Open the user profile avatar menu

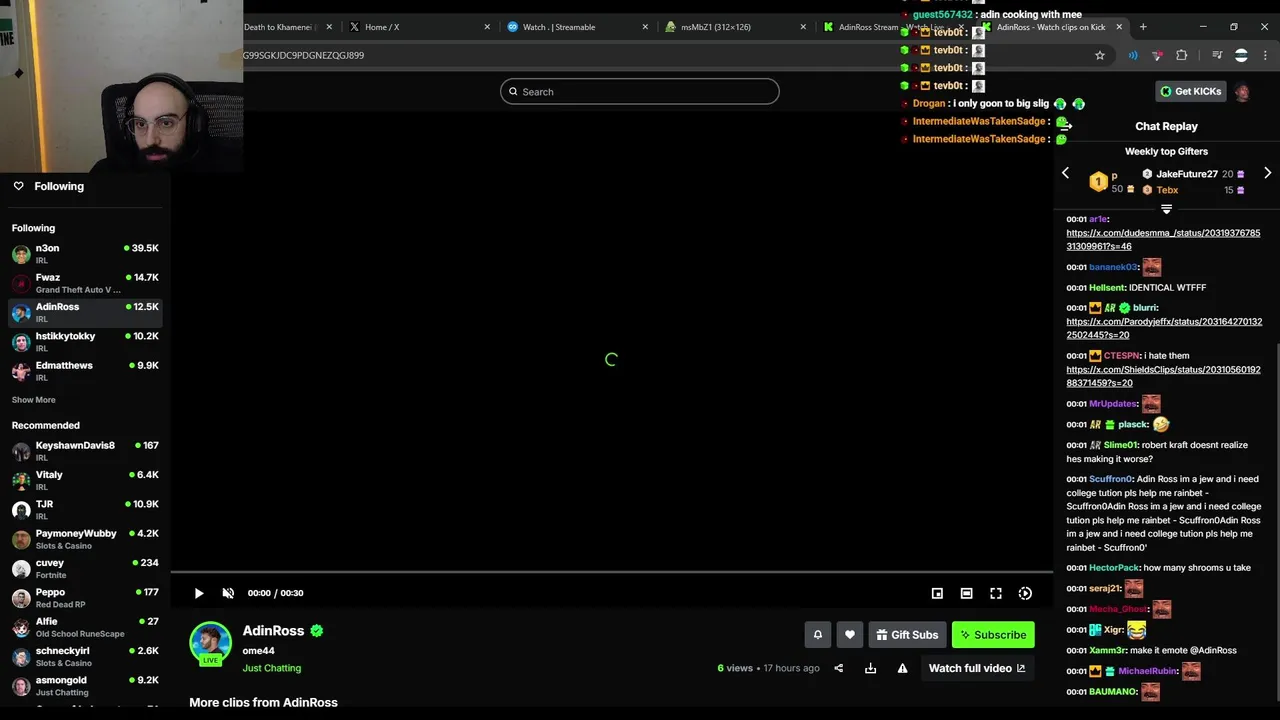(x=1242, y=91)
